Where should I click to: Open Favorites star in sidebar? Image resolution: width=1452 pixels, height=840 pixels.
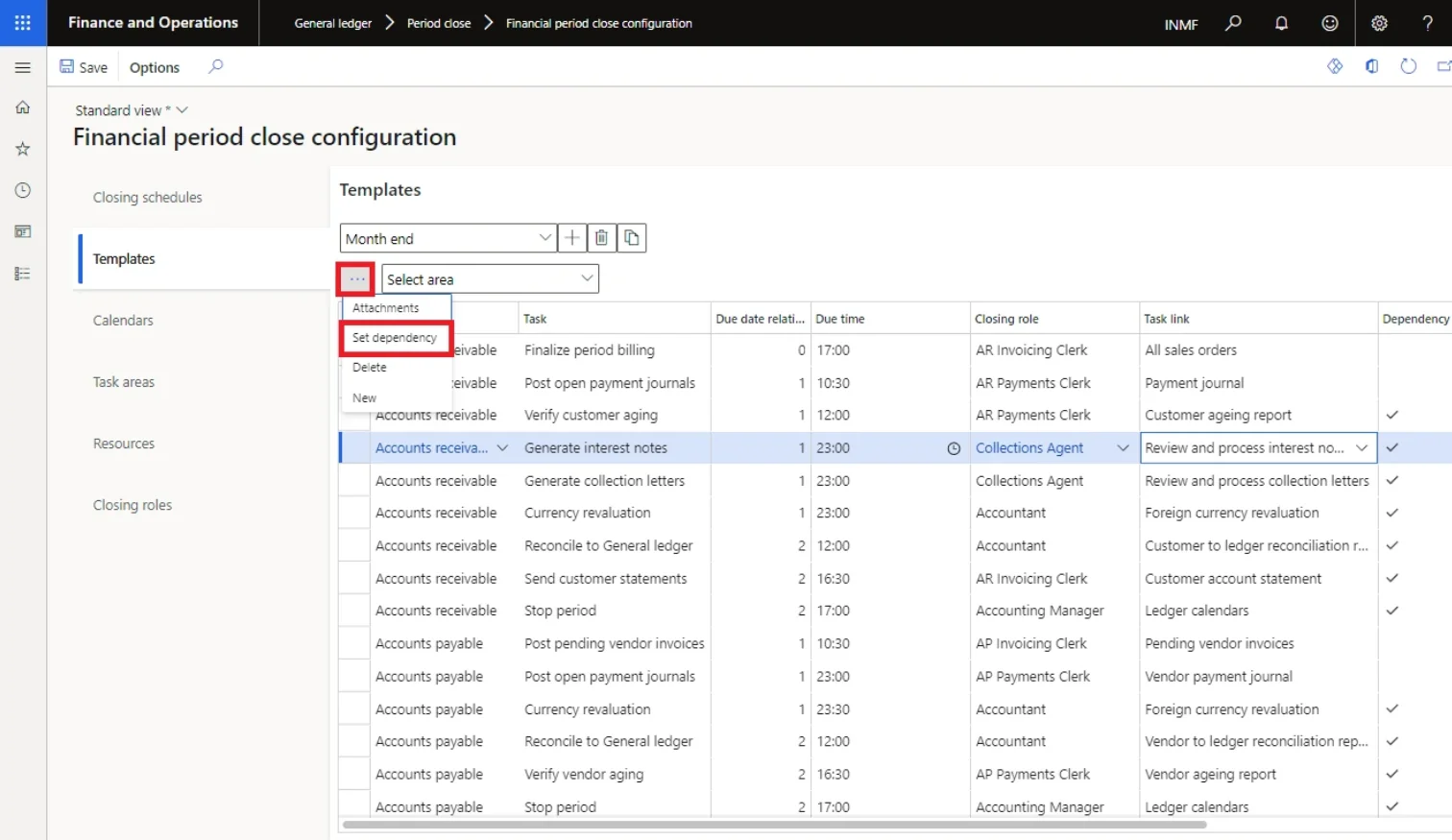(23, 149)
